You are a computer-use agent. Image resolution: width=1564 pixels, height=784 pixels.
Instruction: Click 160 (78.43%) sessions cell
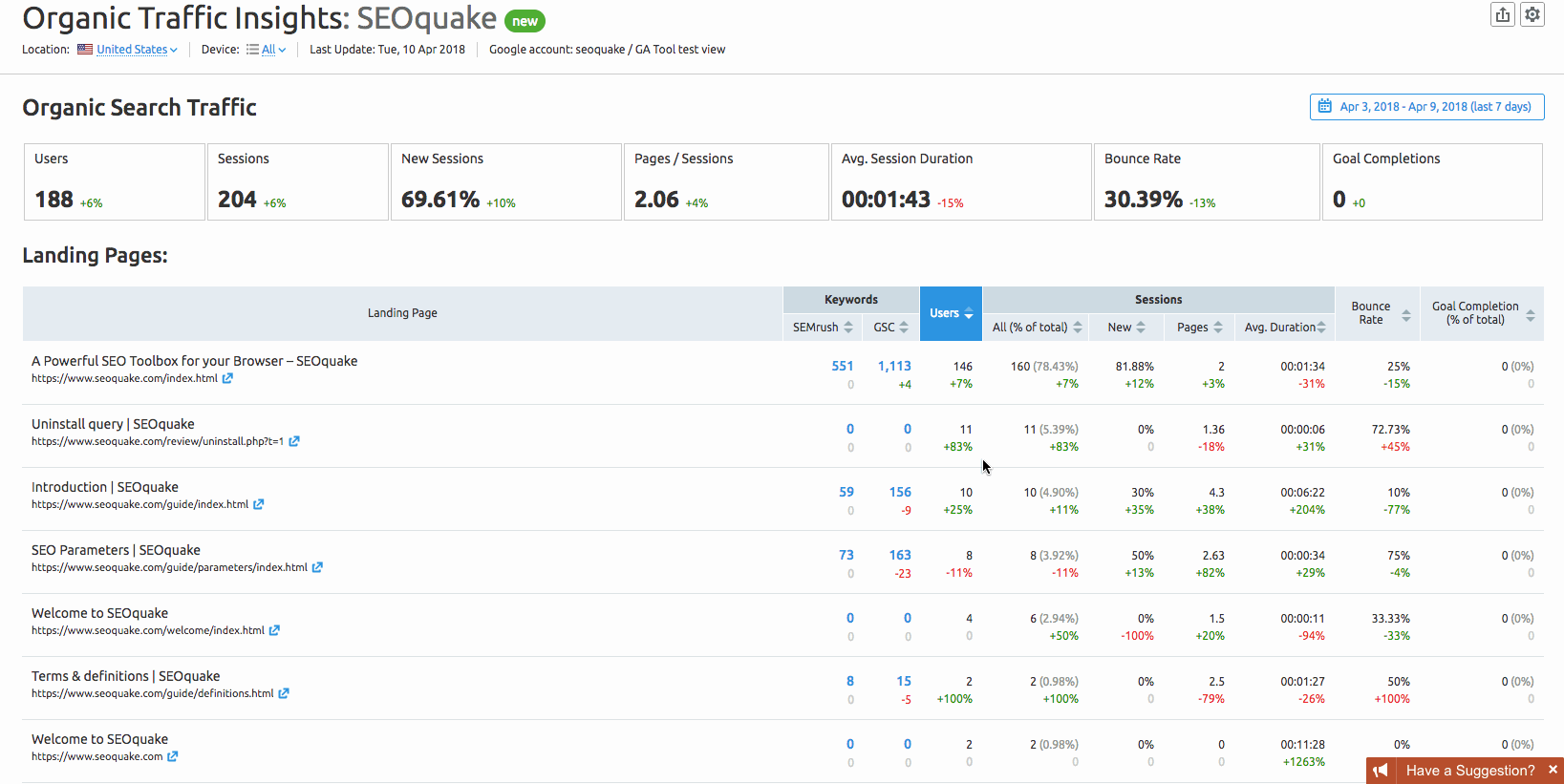pyautogui.click(x=1044, y=366)
